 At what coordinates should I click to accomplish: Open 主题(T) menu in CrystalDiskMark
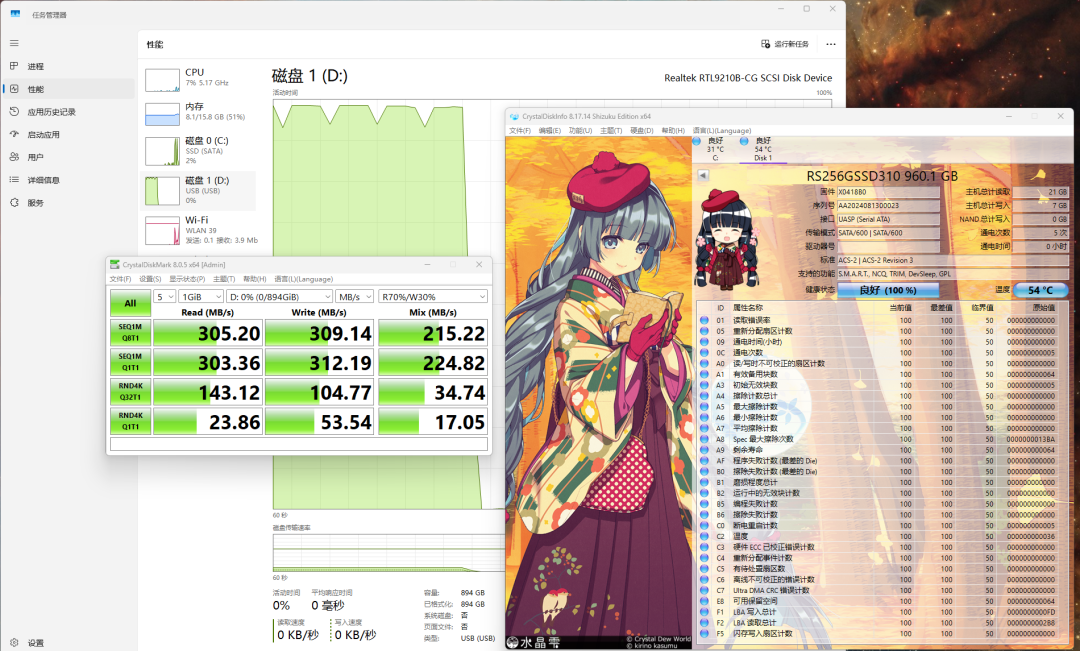(224, 279)
